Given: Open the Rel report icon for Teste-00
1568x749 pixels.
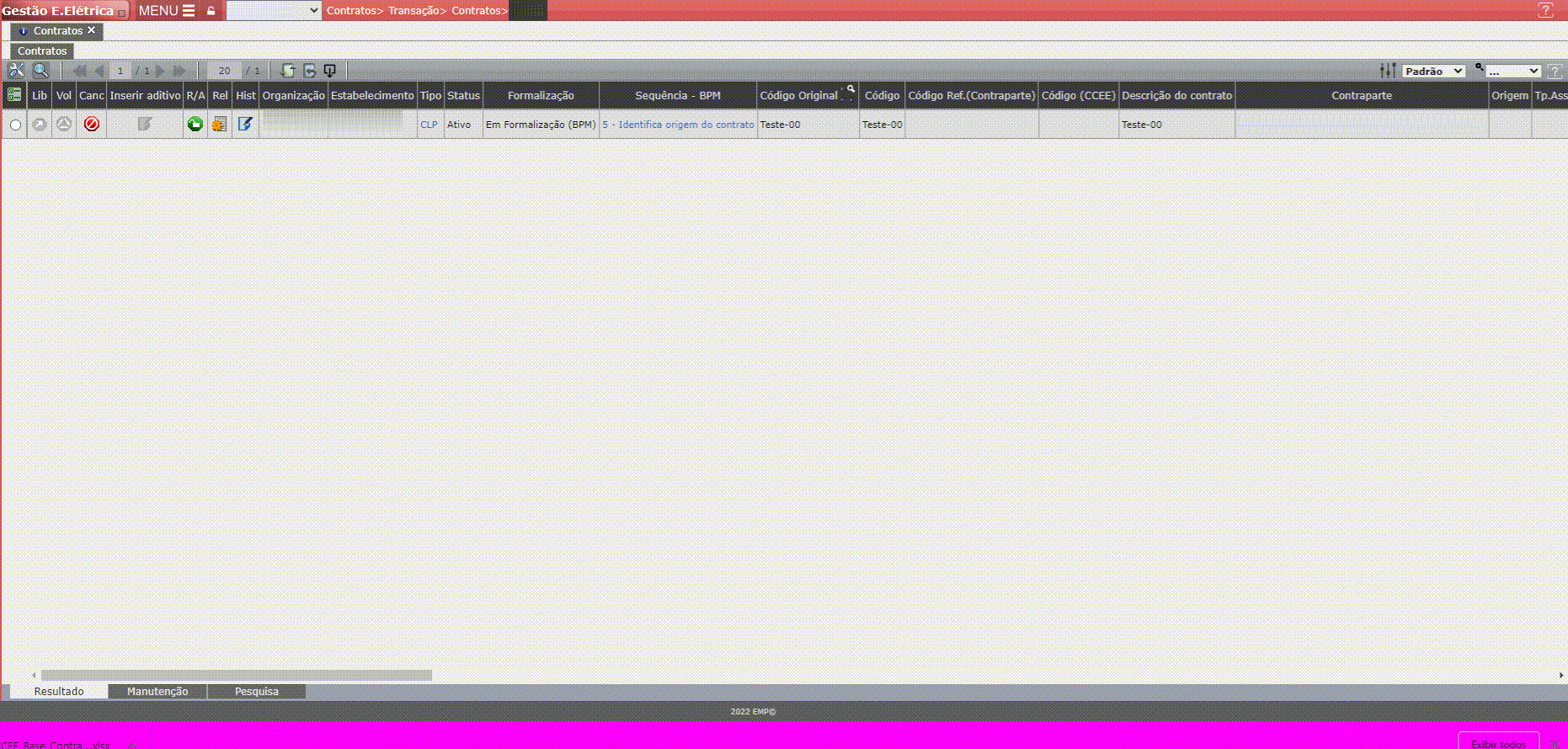Looking at the screenshot, I should click(219, 125).
